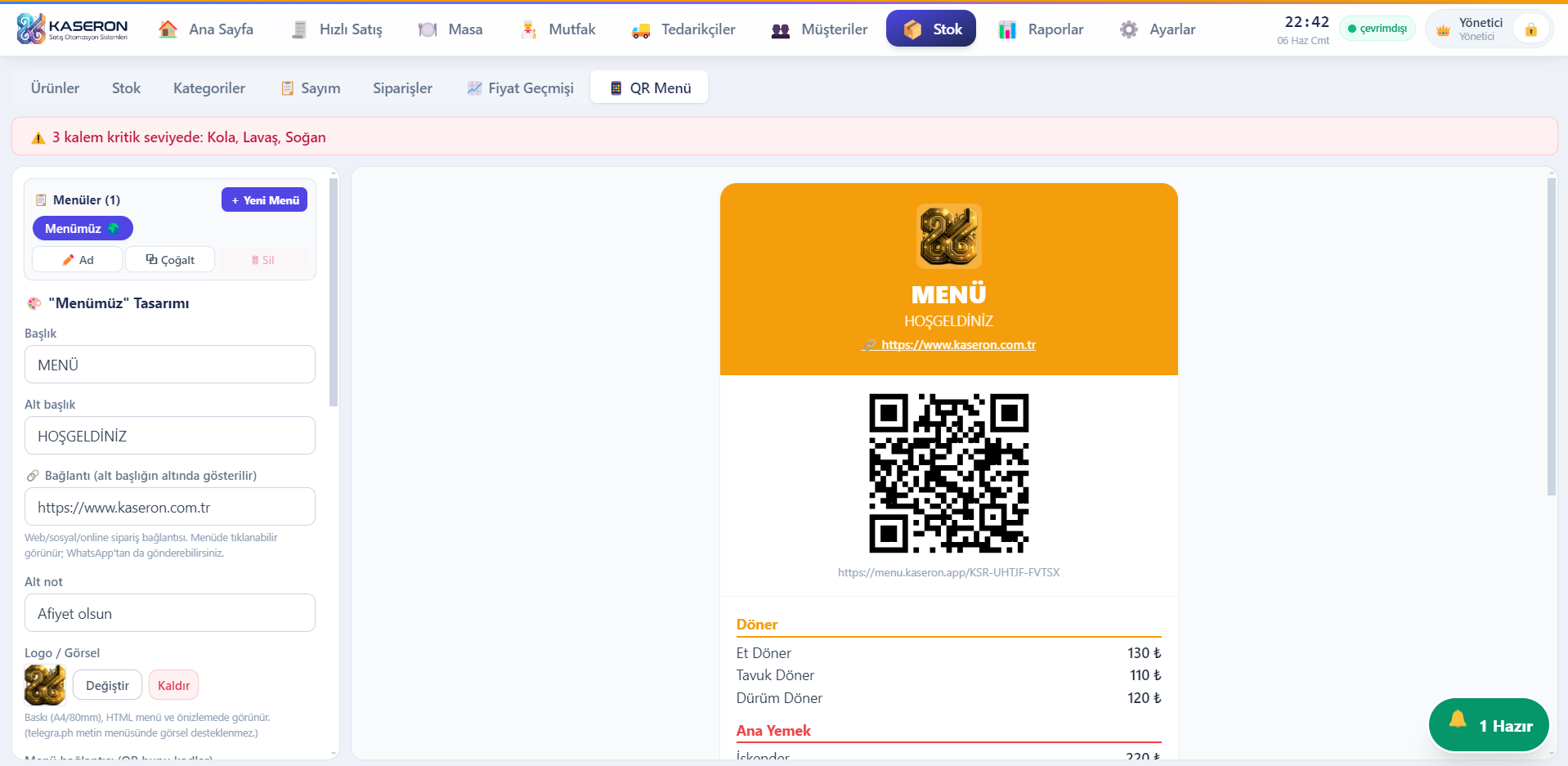The image size is (1568, 766).
Task: Select the Menümüz menu chip
Action: pos(83,228)
